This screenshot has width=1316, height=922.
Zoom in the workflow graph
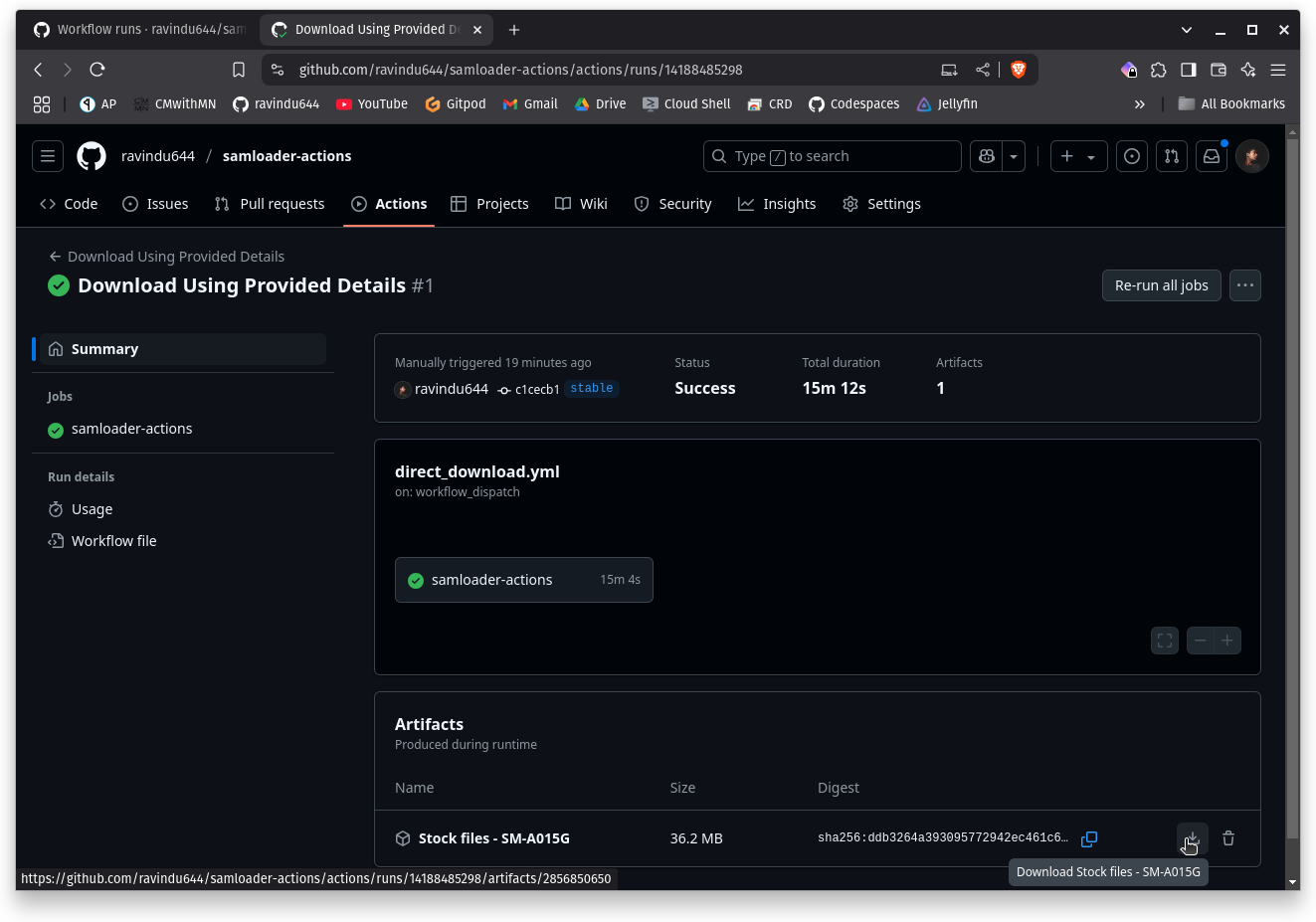(1227, 641)
